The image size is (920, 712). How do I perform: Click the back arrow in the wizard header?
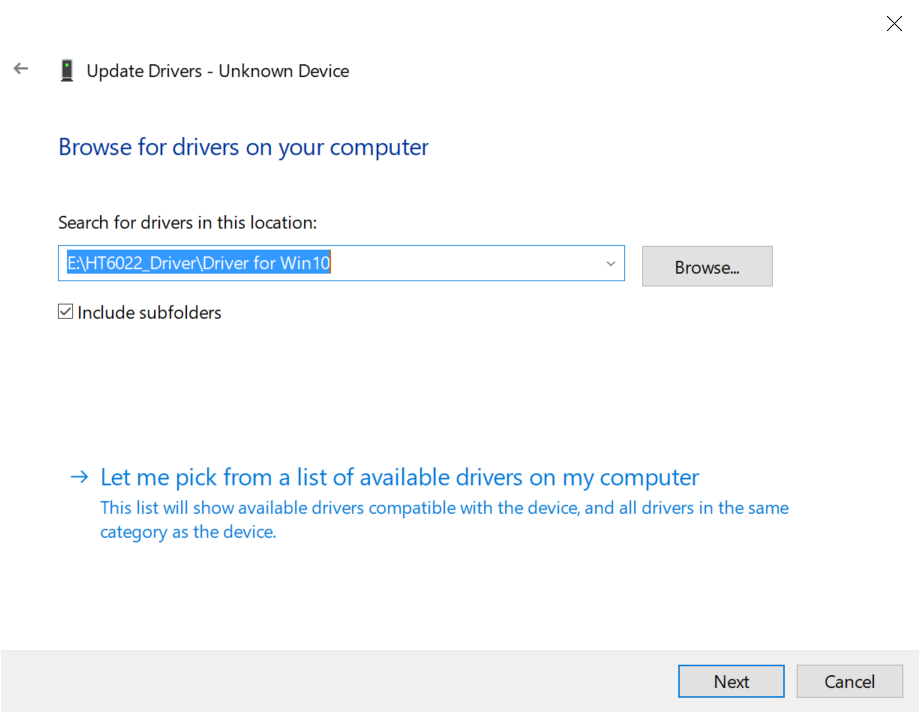21,69
